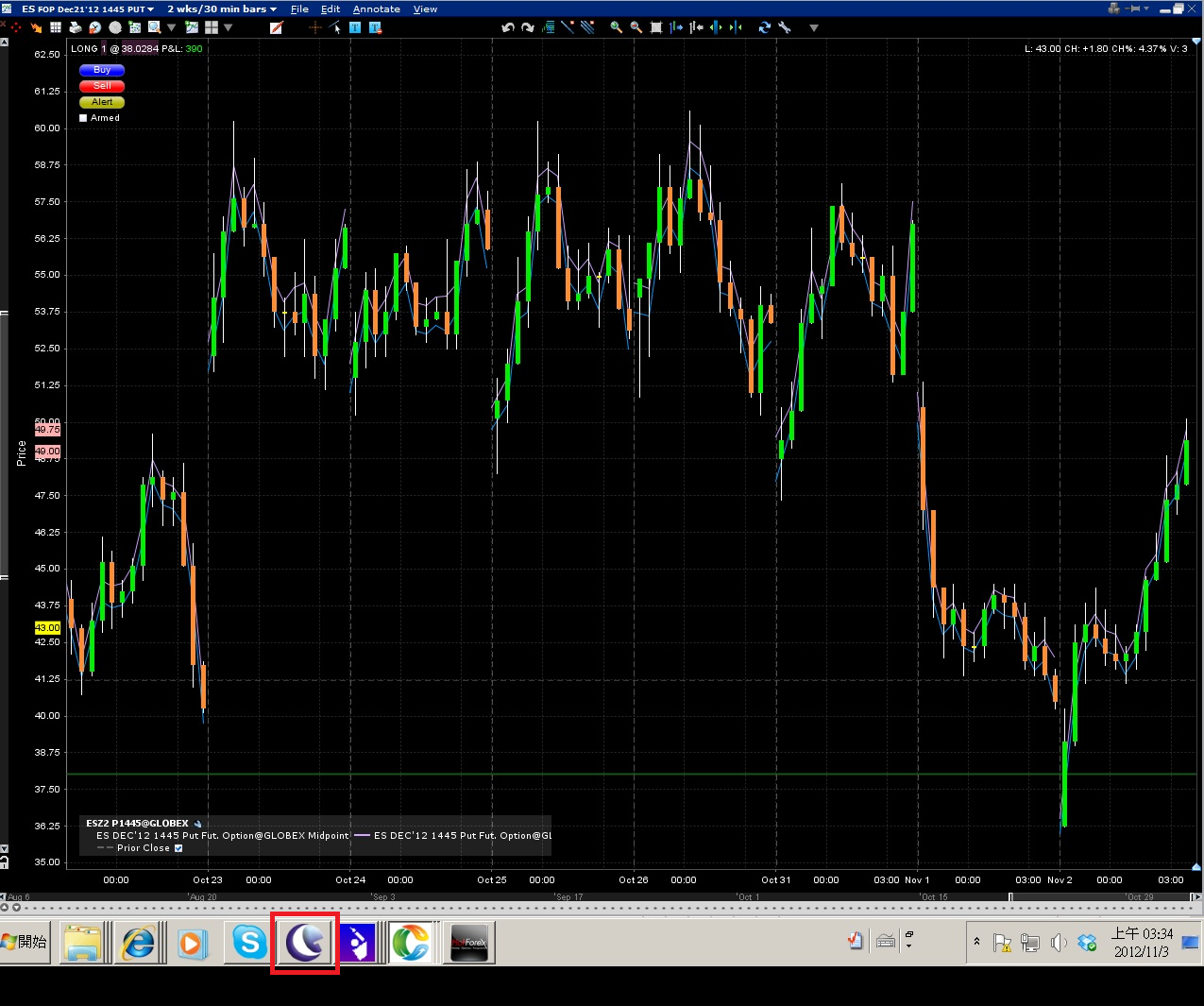Image resolution: width=1204 pixels, height=1006 pixels.
Task: Click the volume speaker tray icon
Action: point(1059,942)
